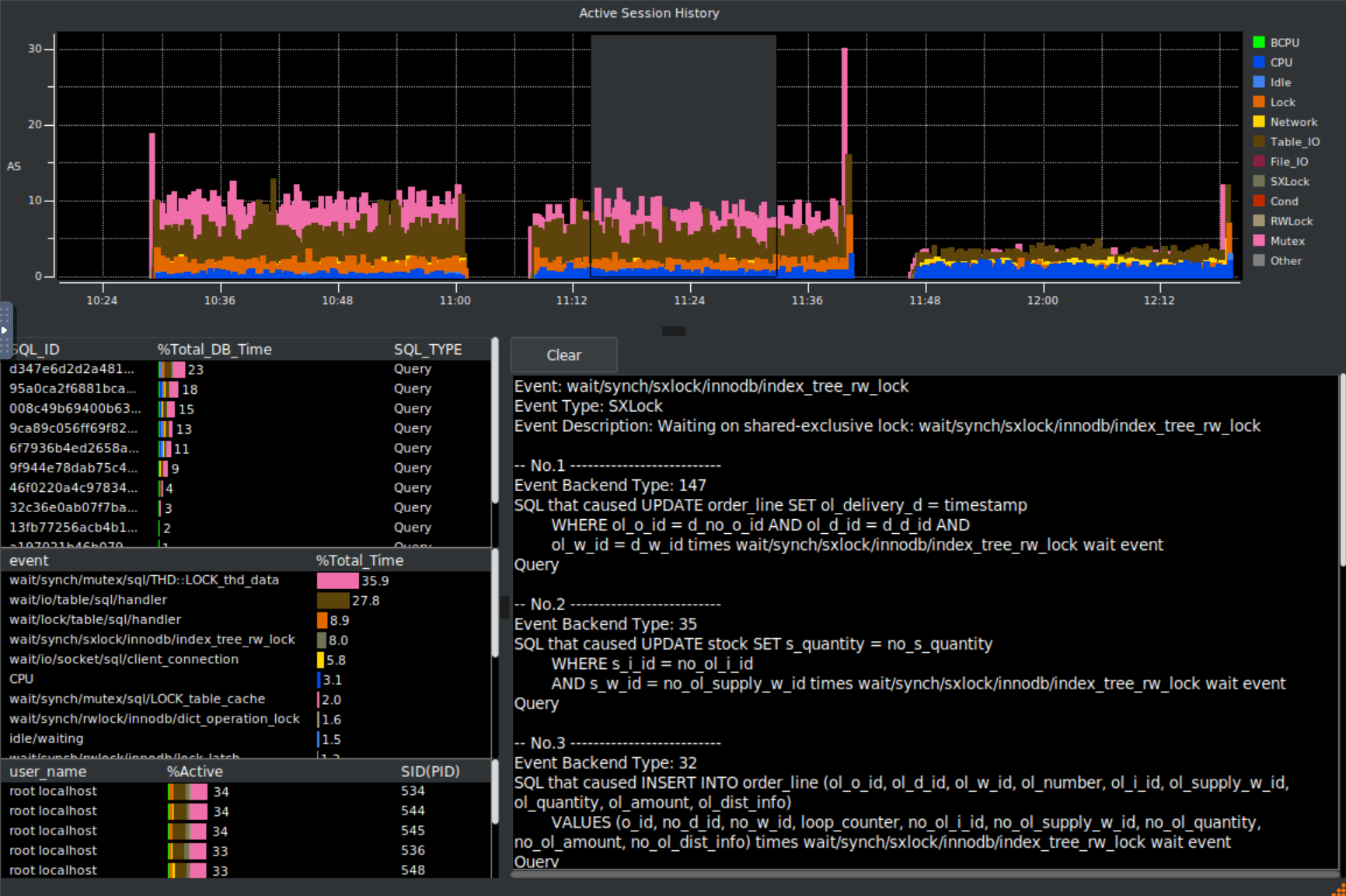Screen dimensions: 1346x896
Task: Click the RWLock legend swatch
Action: pos(1259,221)
